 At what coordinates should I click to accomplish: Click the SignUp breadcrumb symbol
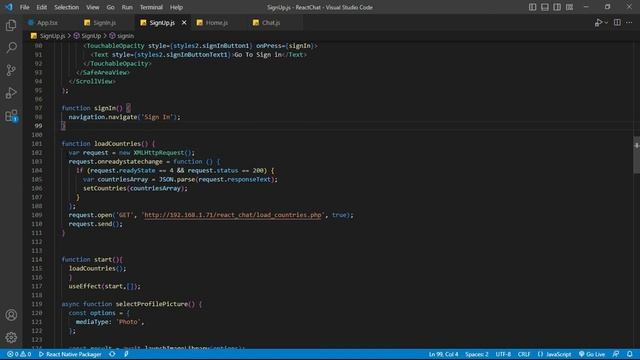click(91, 36)
